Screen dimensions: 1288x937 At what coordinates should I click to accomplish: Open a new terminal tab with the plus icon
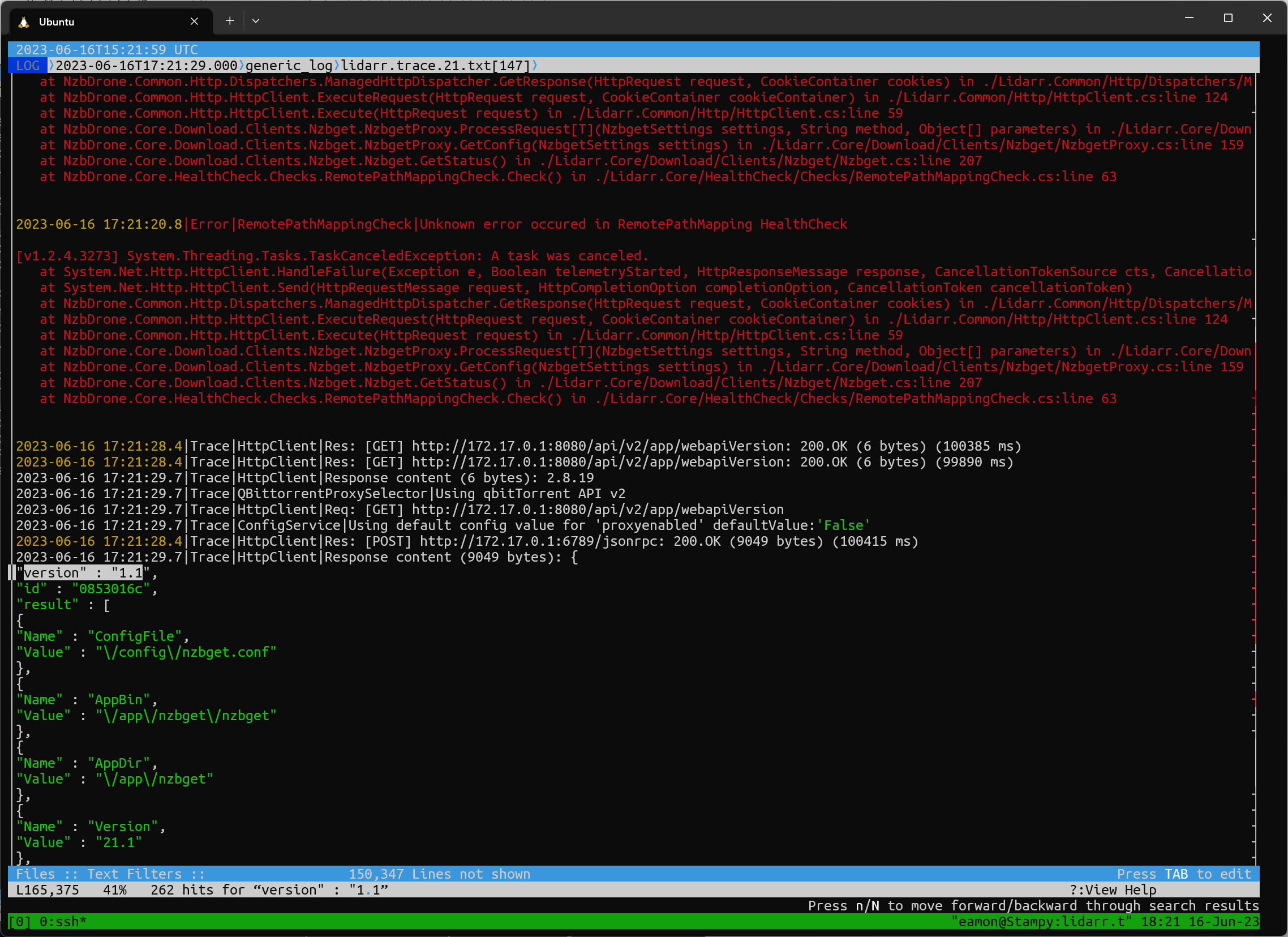point(229,20)
